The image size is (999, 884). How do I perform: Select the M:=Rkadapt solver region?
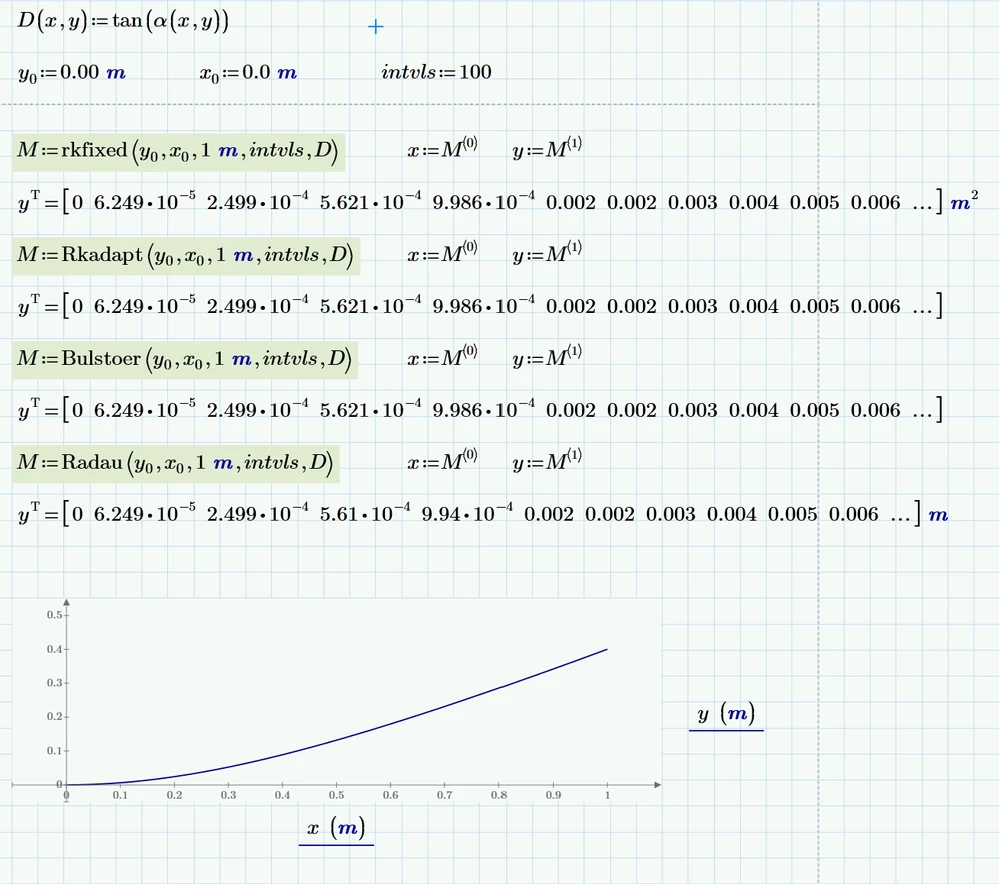186,256
